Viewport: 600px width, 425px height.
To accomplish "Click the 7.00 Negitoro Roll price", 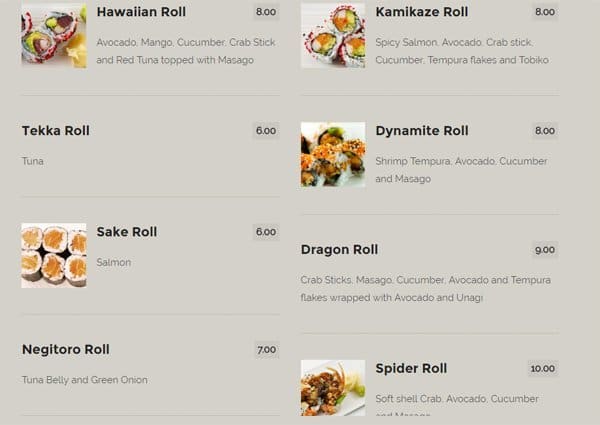I will pyautogui.click(x=266, y=350).
